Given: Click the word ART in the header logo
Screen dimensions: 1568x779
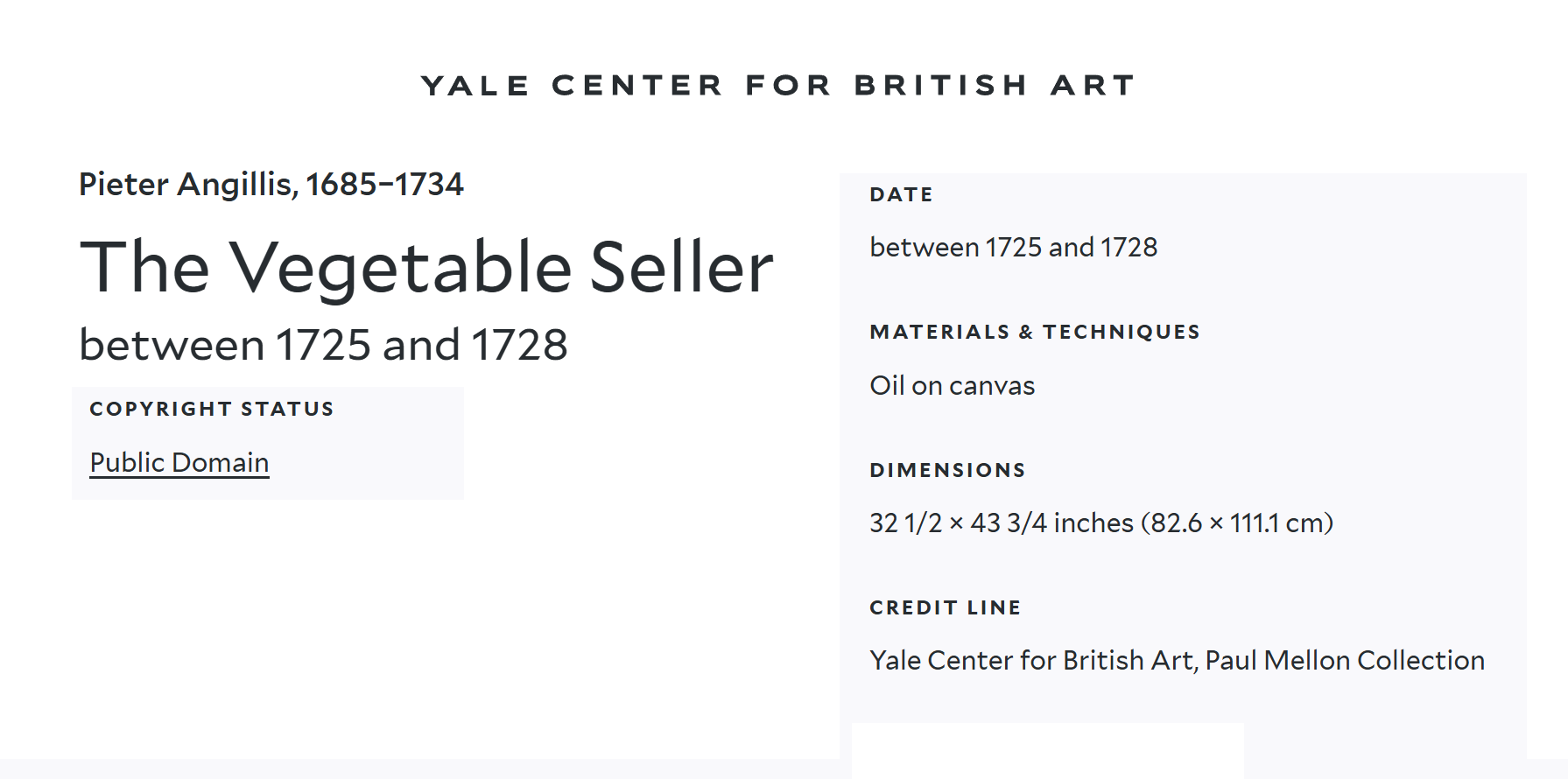Looking at the screenshot, I should [x=1093, y=85].
